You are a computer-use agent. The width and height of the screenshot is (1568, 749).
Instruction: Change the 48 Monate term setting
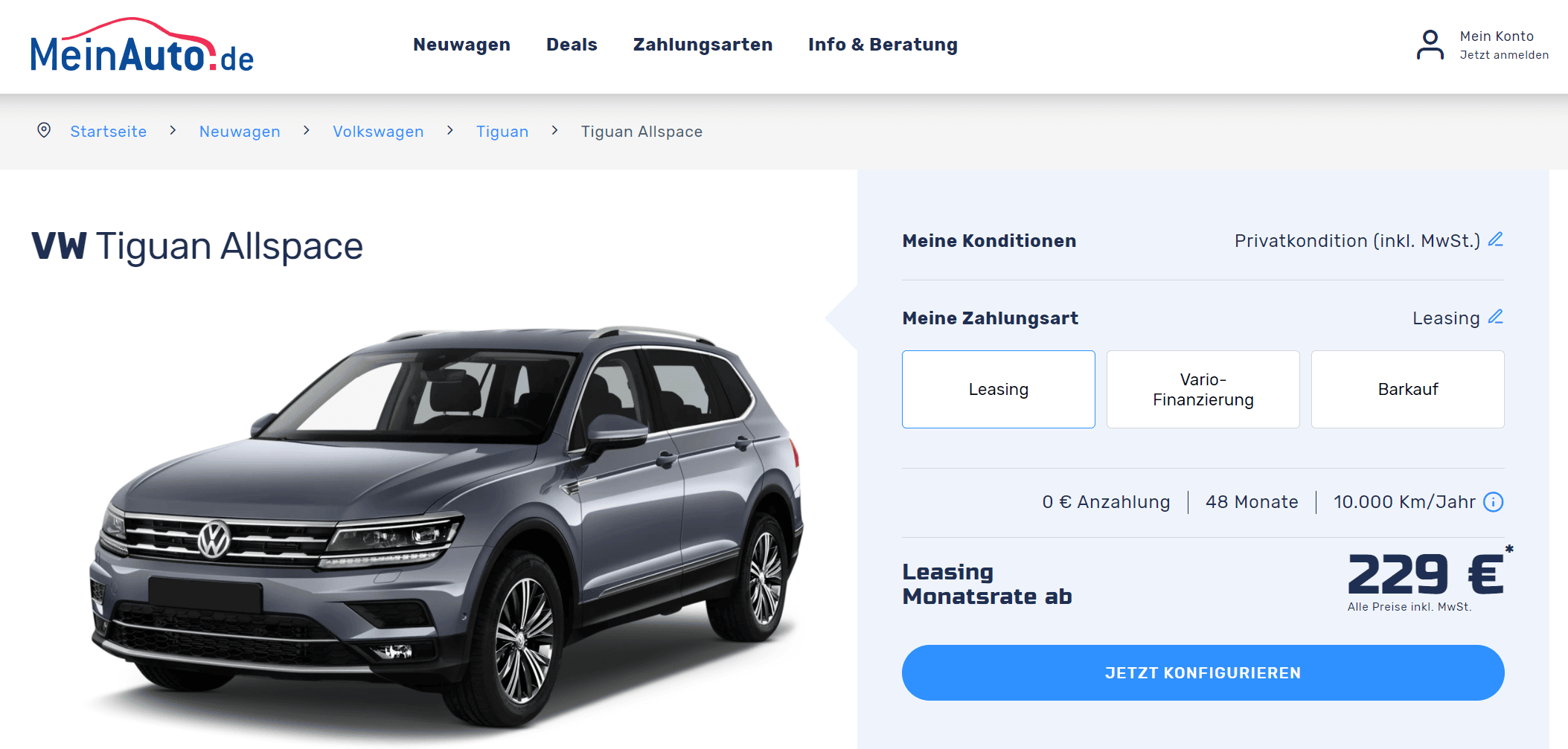click(1252, 502)
